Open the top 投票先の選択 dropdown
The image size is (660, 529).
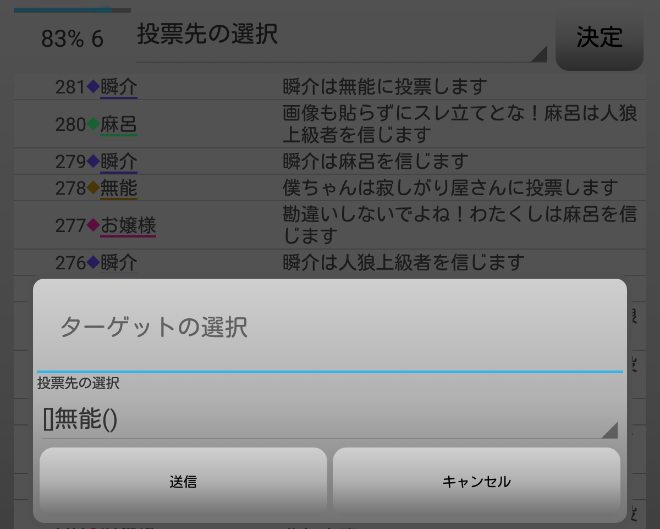pyautogui.click(x=340, y=35)
